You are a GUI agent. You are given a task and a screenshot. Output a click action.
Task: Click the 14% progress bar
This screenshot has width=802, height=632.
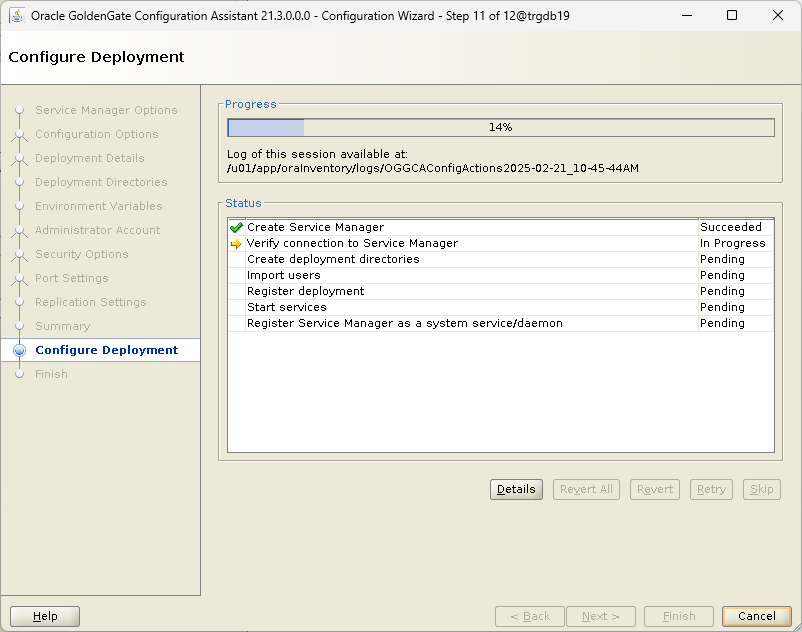[501, 128]
